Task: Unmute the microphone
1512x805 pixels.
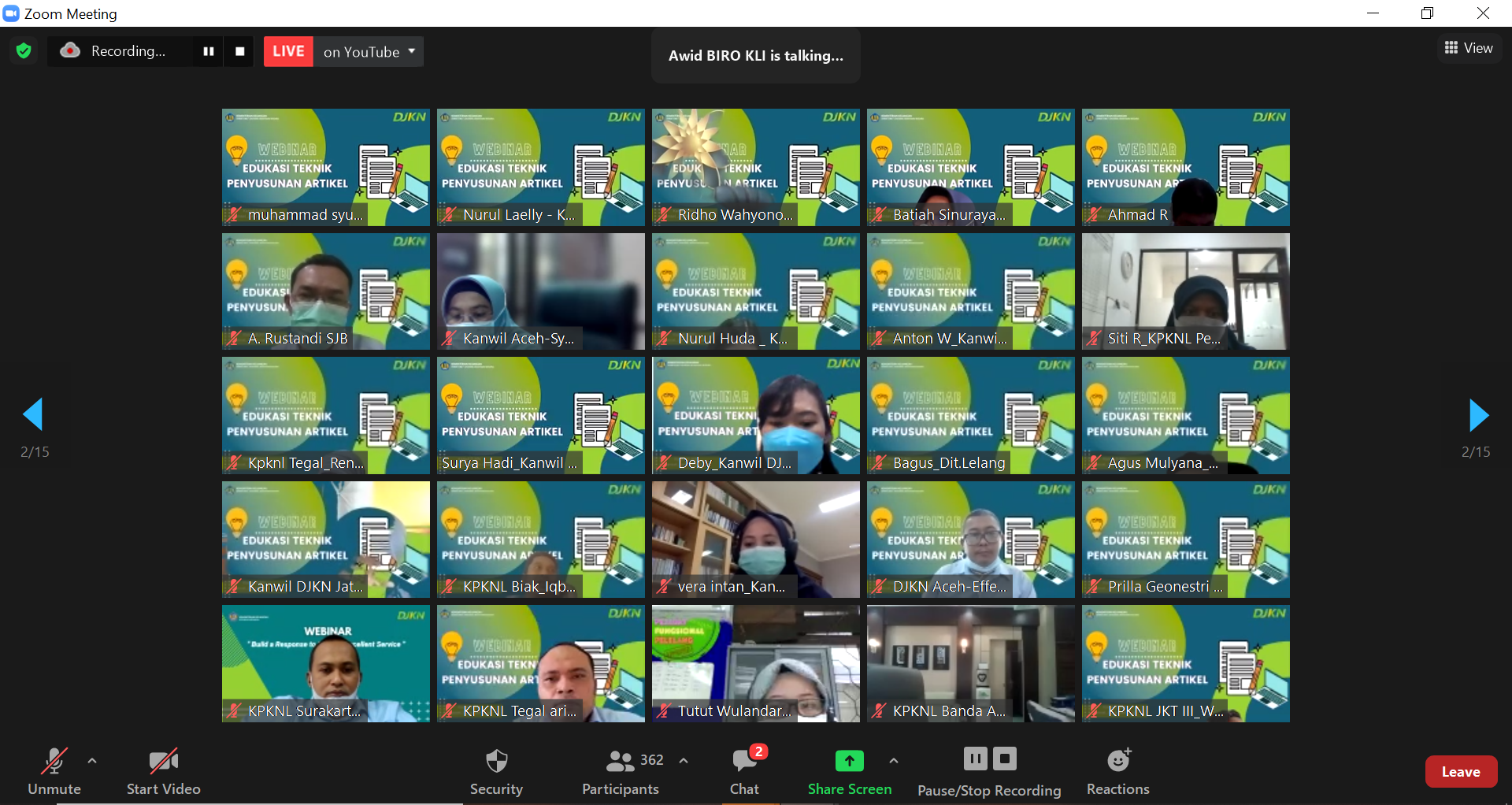Action: pos(54,771)
